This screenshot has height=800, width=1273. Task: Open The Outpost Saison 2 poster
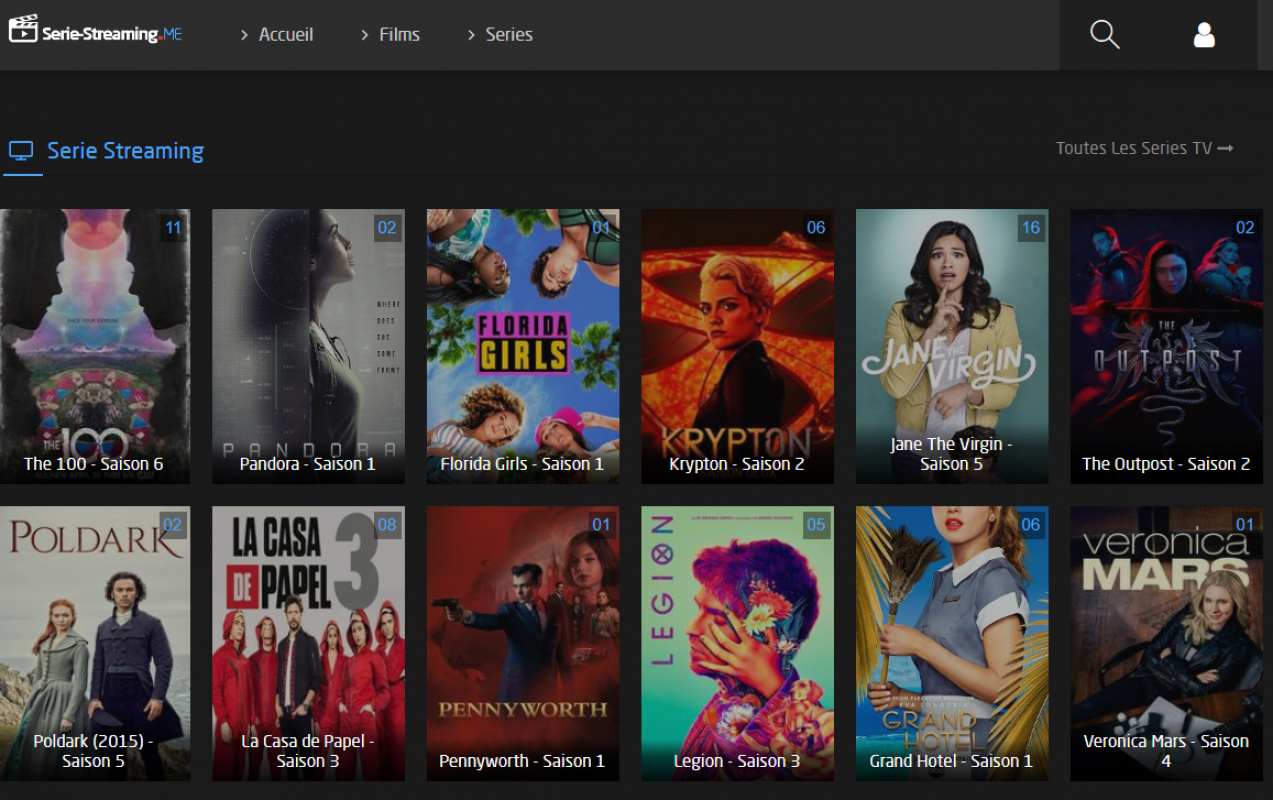click(1166, 346)
